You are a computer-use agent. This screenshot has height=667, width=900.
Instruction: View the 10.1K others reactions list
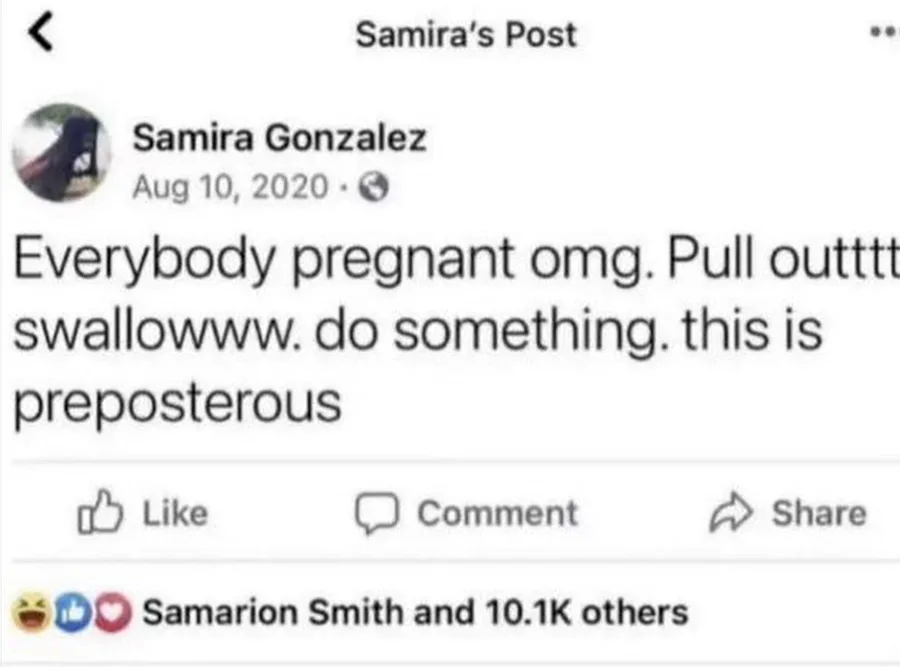(x=585, y=611)
